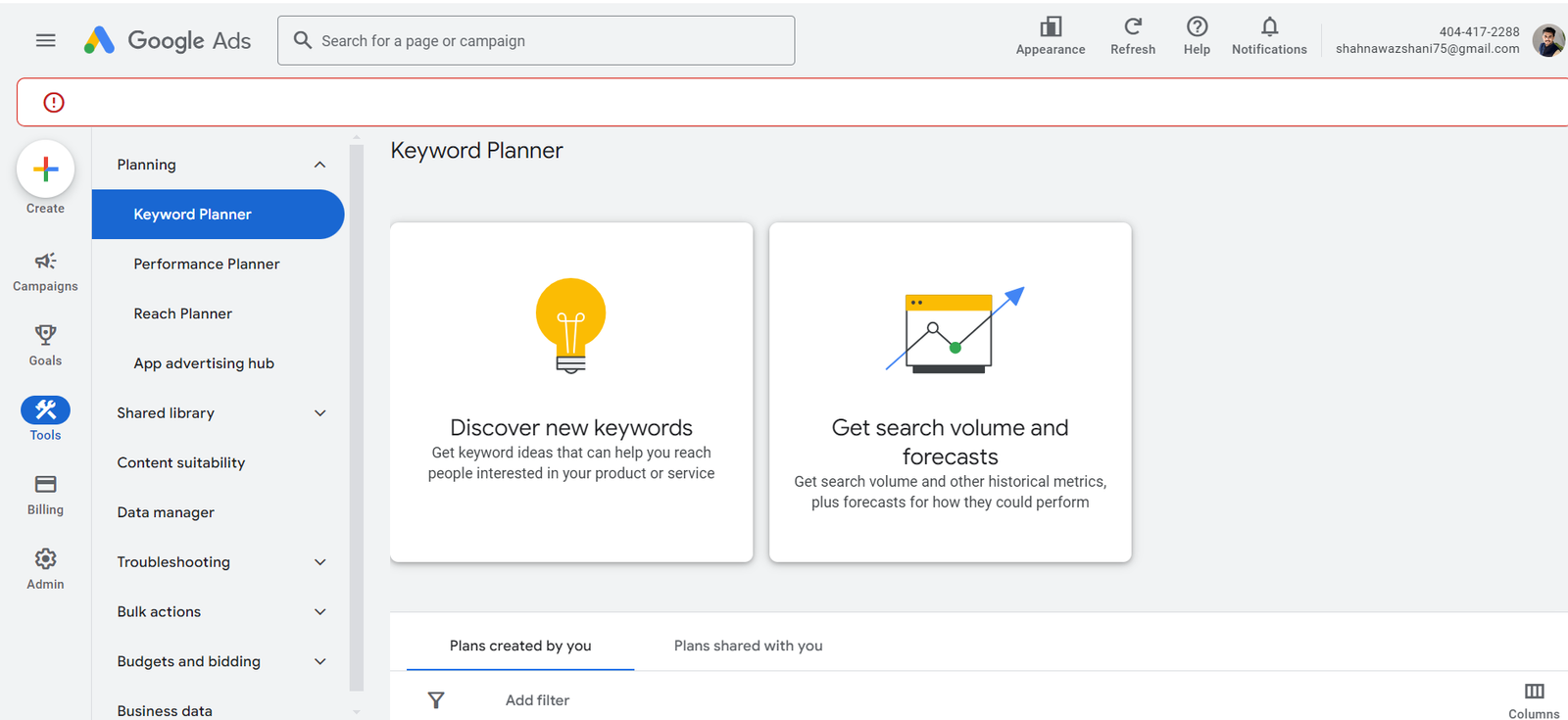Click the Keyword Planner page heading

pos(476,151)
